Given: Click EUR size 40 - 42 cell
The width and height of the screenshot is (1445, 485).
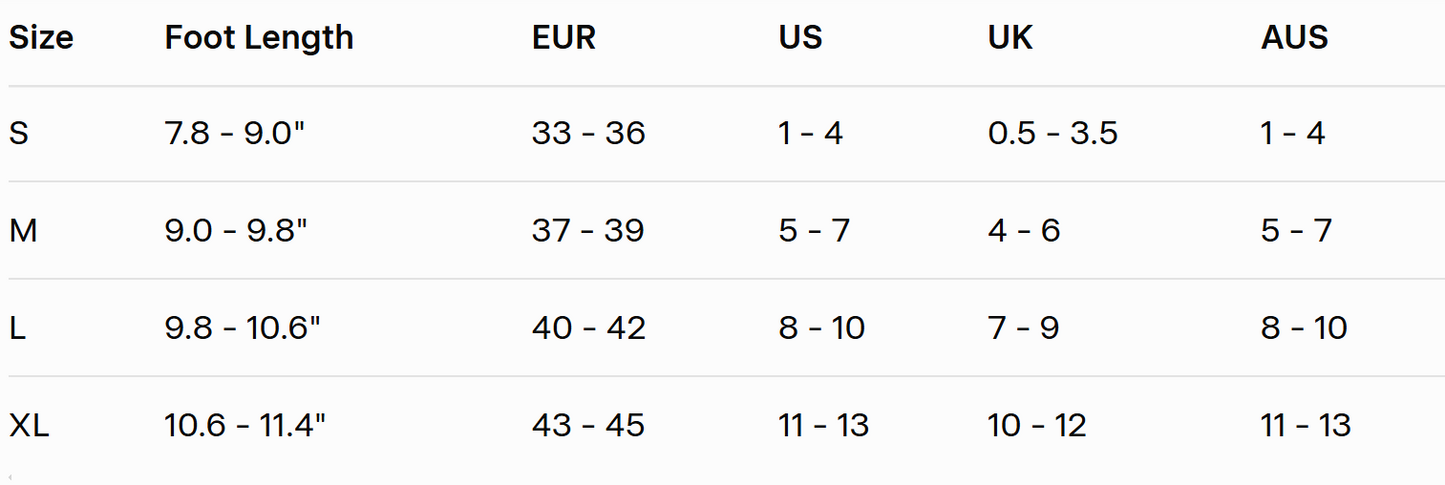Looking at the screenshot, I should tap(588, 328).
